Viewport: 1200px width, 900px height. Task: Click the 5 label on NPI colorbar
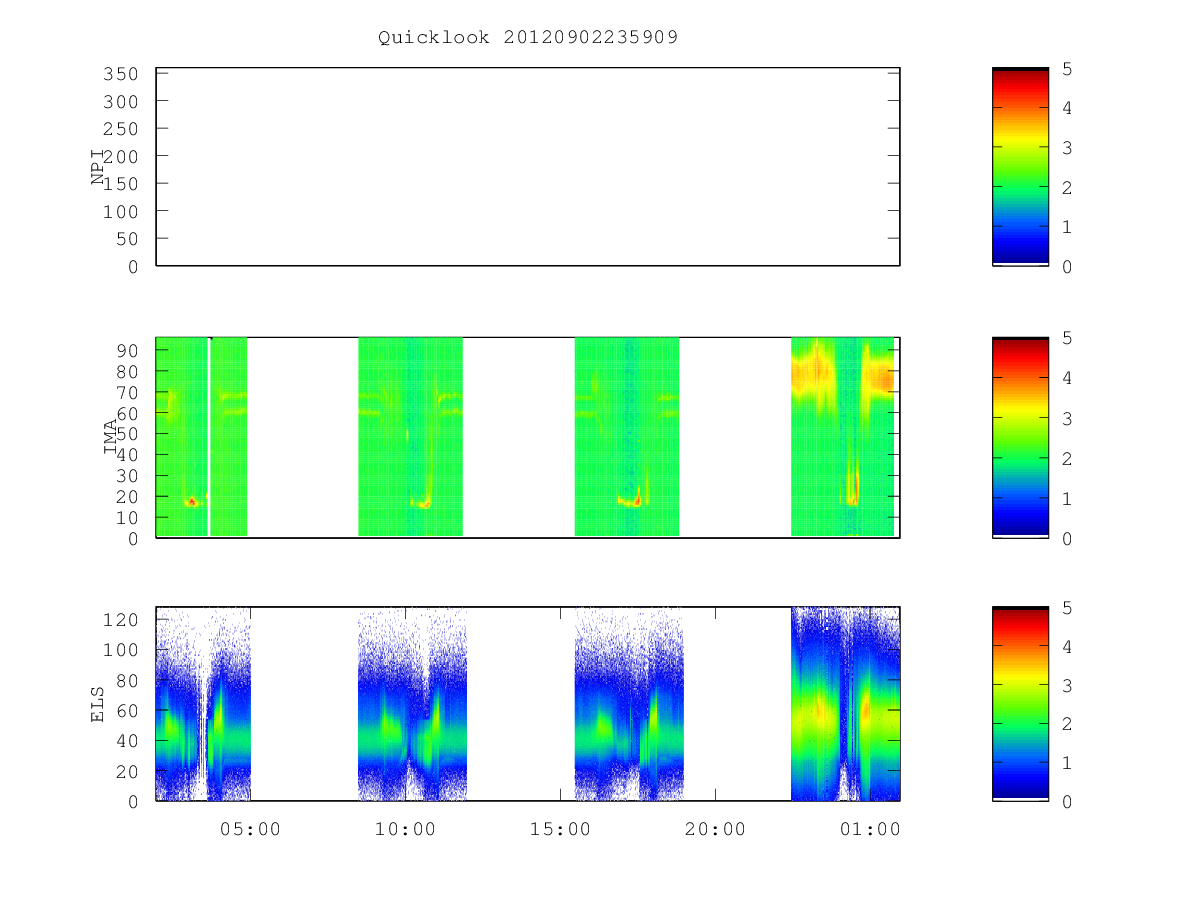click(x=1068, y=69)
